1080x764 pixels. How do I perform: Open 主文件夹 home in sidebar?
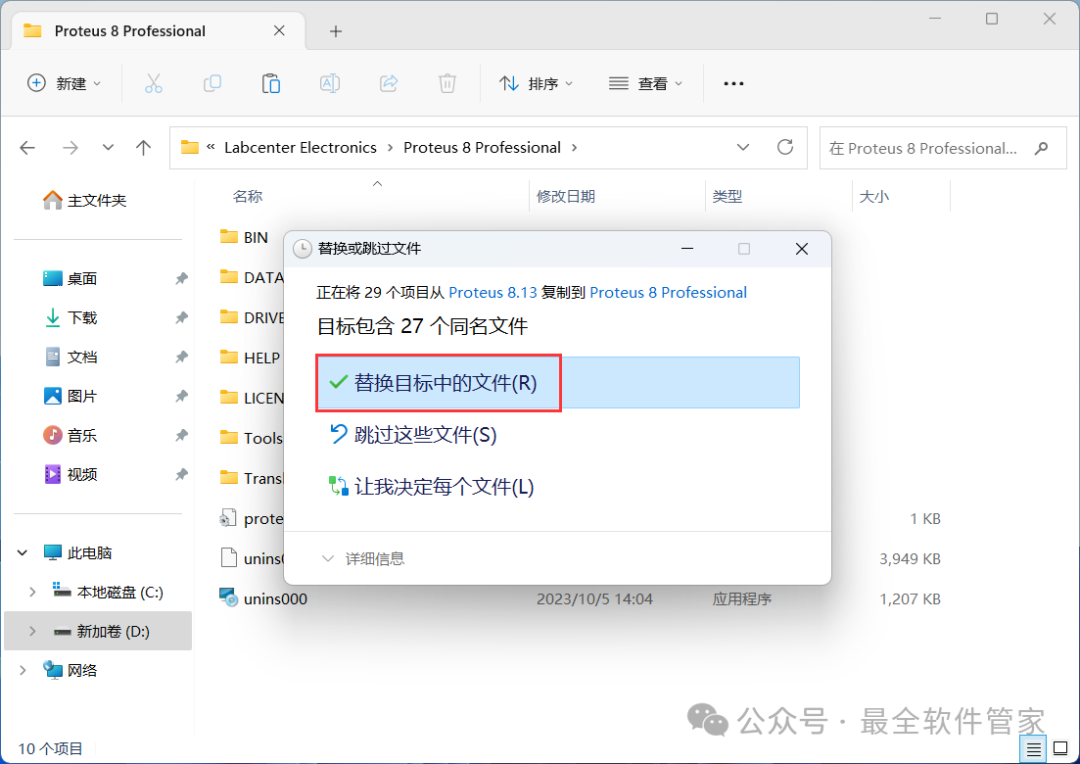click(85, 200)
